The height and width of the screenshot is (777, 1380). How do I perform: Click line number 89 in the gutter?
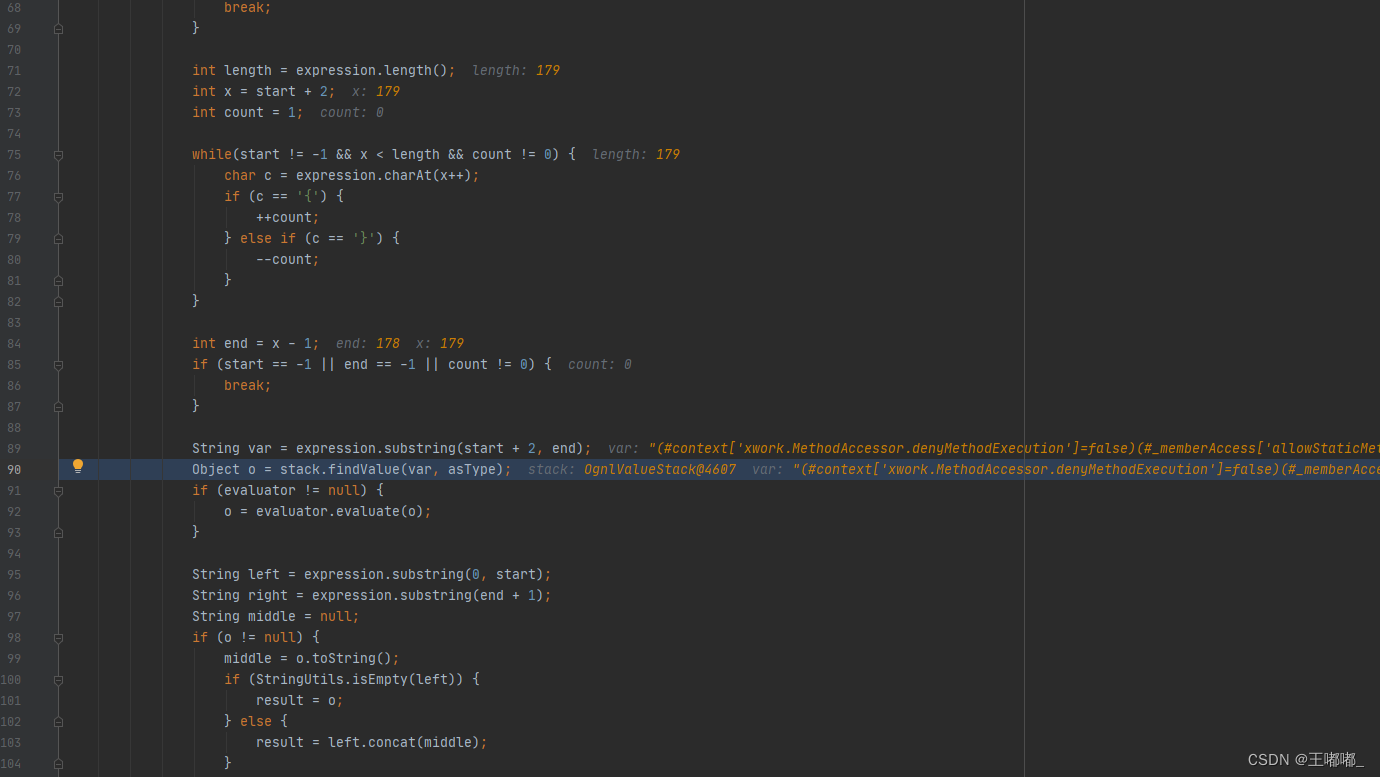click(x=14, y=449)
